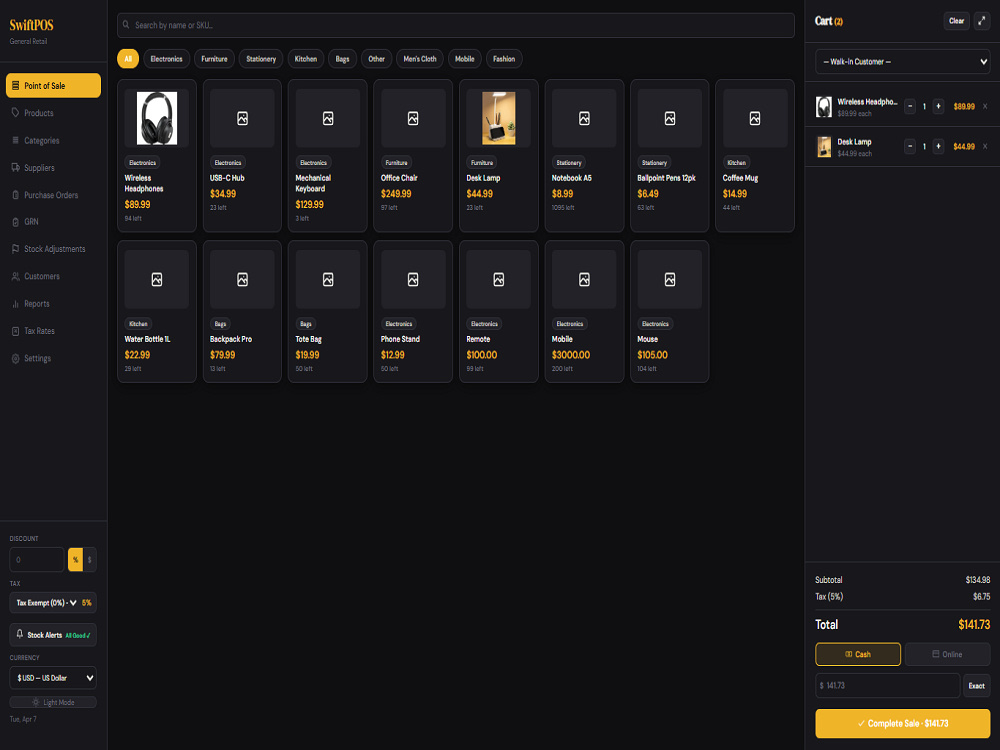The image size is (1000, 750).
Task: Filter products by Electronics category
Action: click(x=166, y=59)
